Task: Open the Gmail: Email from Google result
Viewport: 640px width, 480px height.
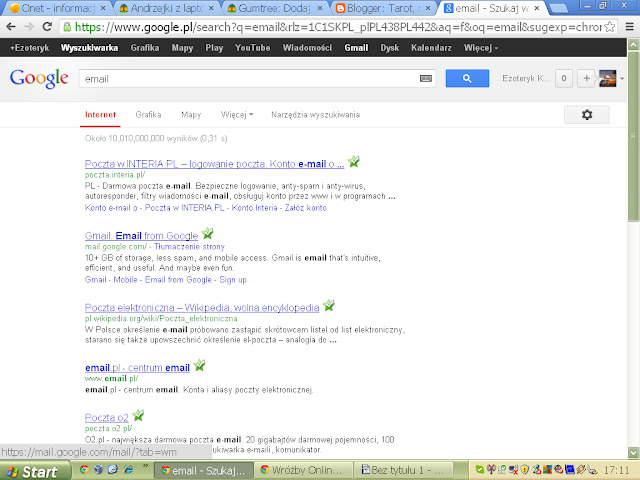Action: click(141, 236)
